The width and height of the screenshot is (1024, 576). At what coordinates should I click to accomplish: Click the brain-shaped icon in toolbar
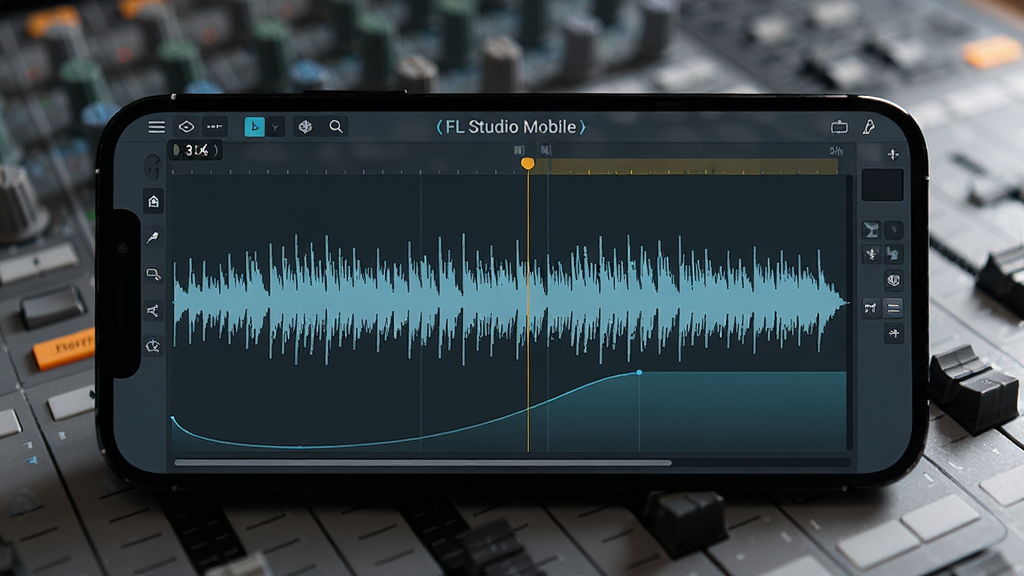[305, 127]
